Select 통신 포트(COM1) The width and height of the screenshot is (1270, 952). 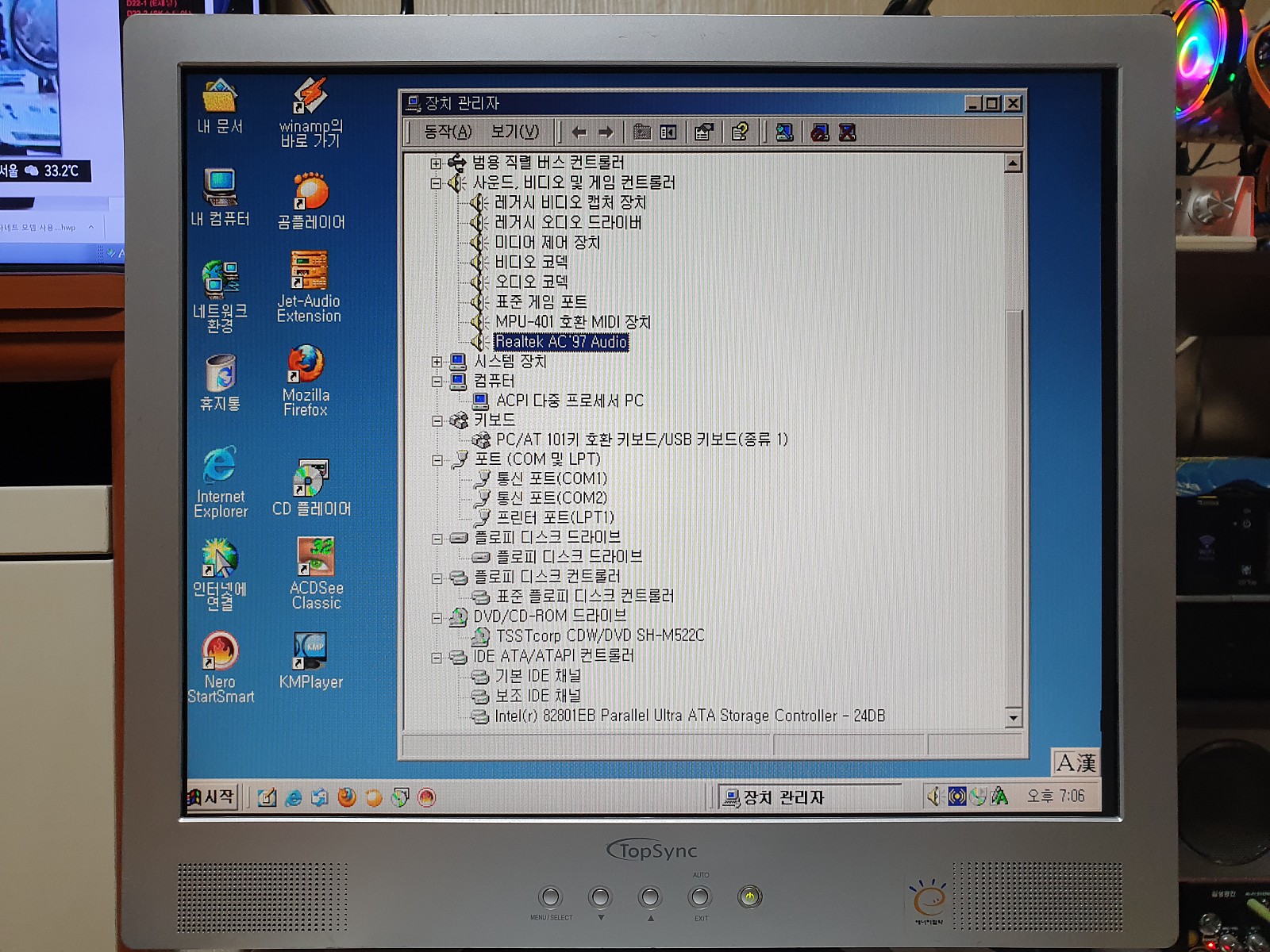pyautogui.click(x=552, y=479)
